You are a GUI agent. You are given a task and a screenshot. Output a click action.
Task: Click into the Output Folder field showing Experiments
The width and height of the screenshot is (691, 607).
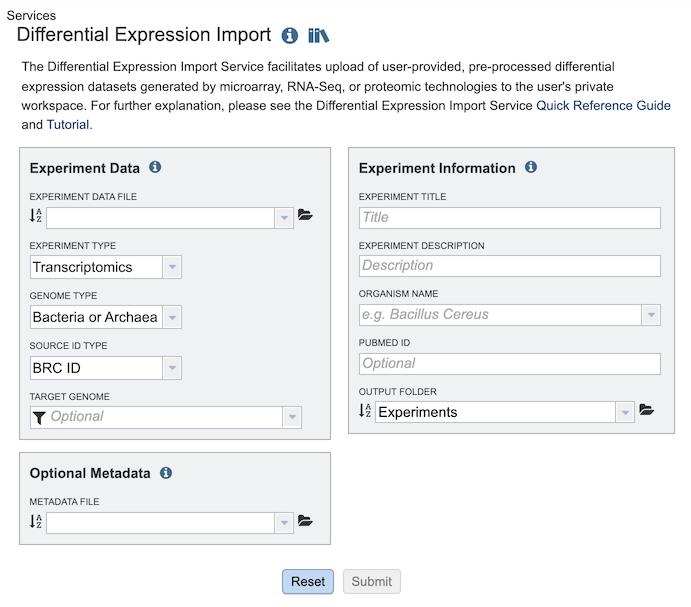495,412
